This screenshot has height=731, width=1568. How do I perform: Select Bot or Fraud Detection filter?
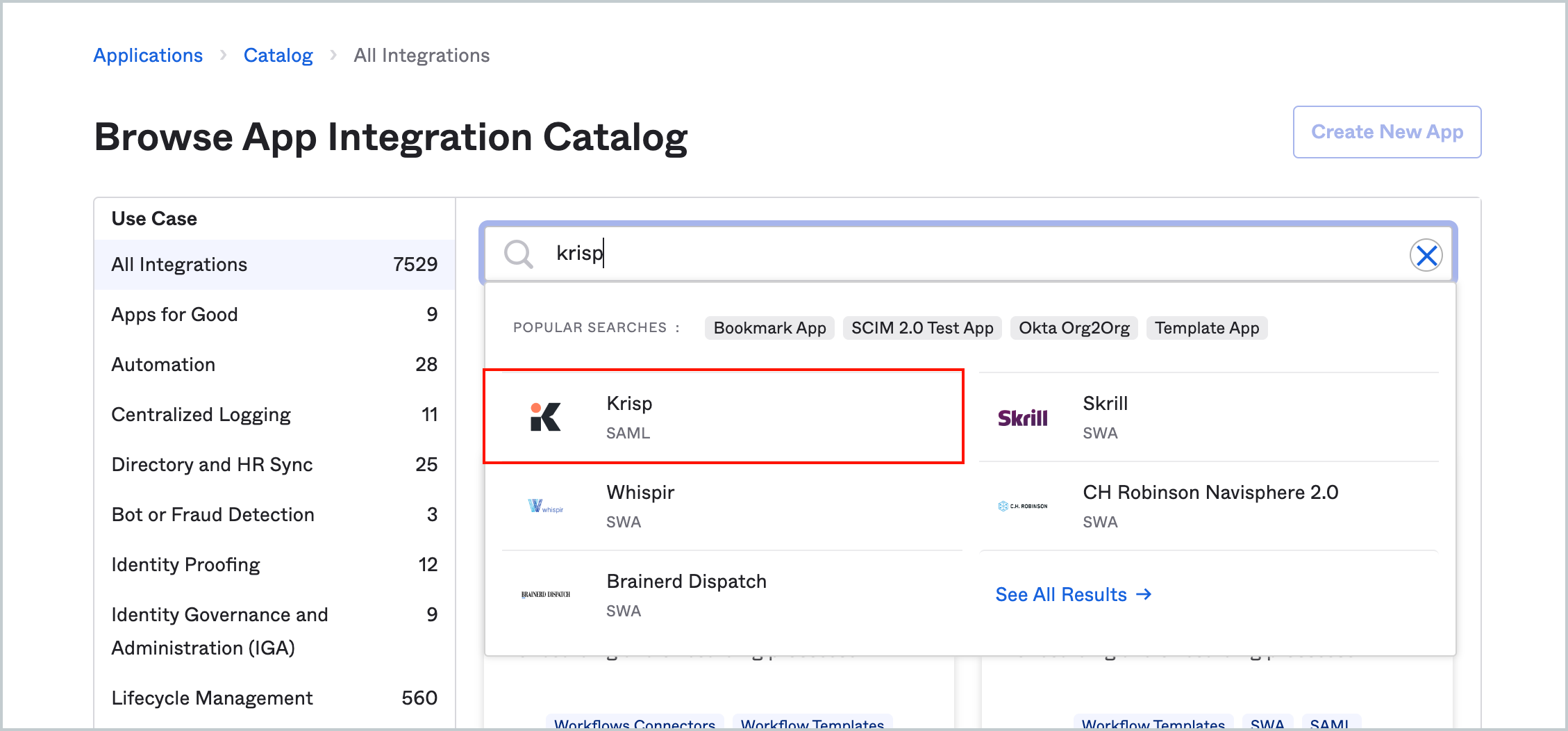(275, 515)
